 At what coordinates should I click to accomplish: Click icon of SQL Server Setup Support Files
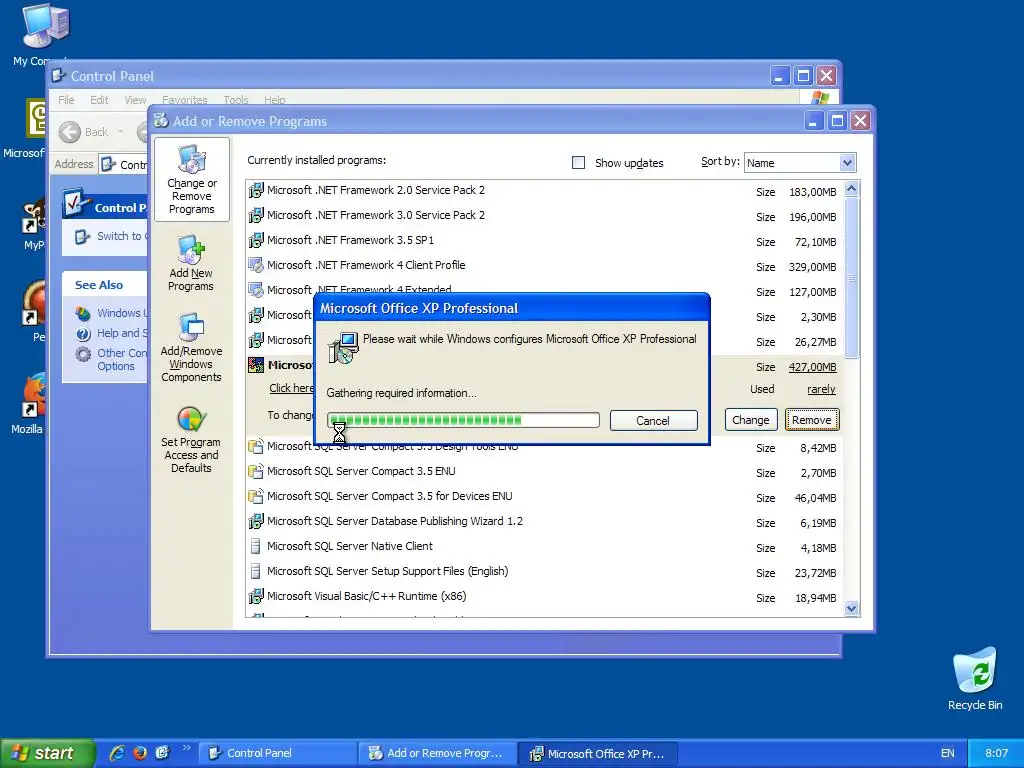(255, 571)
